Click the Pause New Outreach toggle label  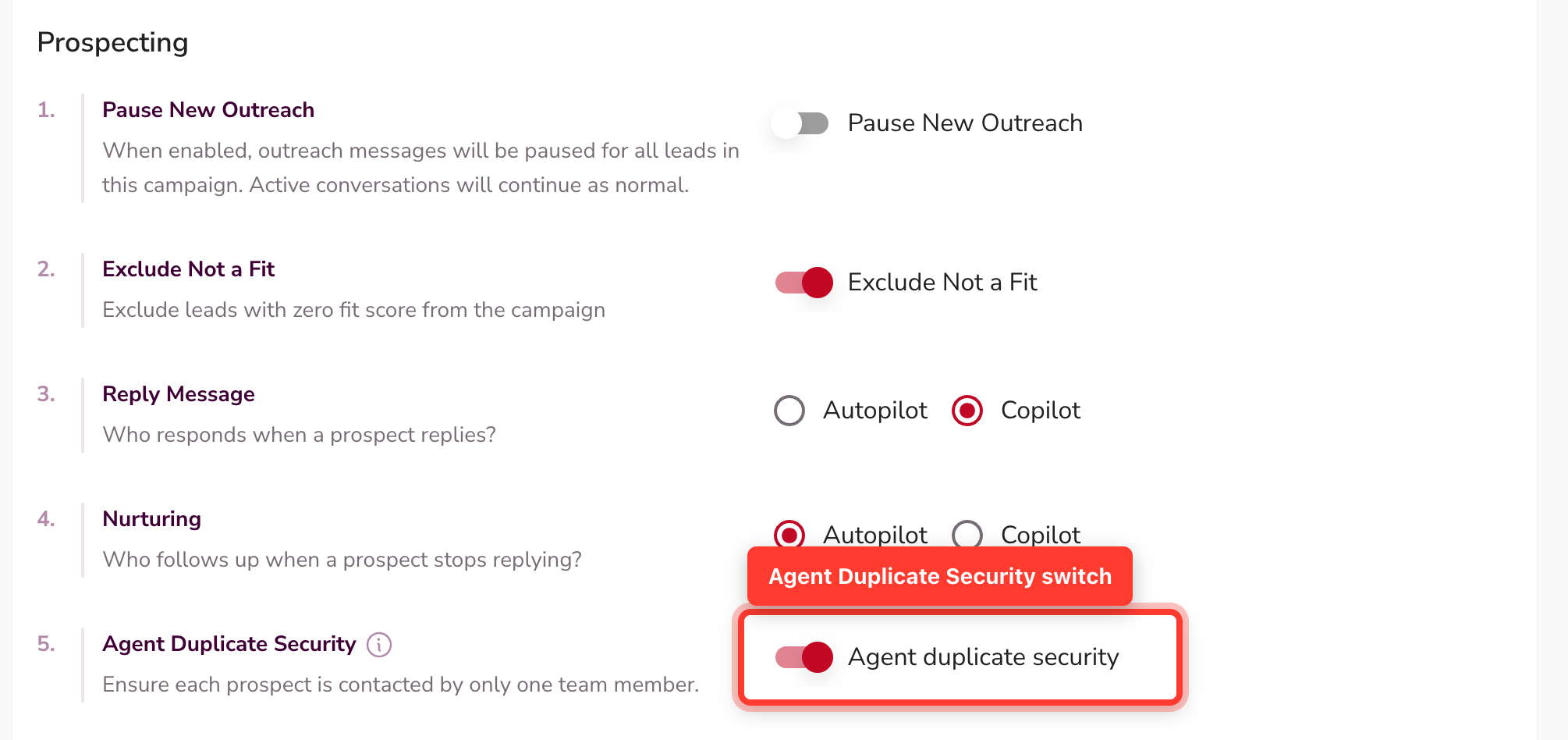(965, 123)
